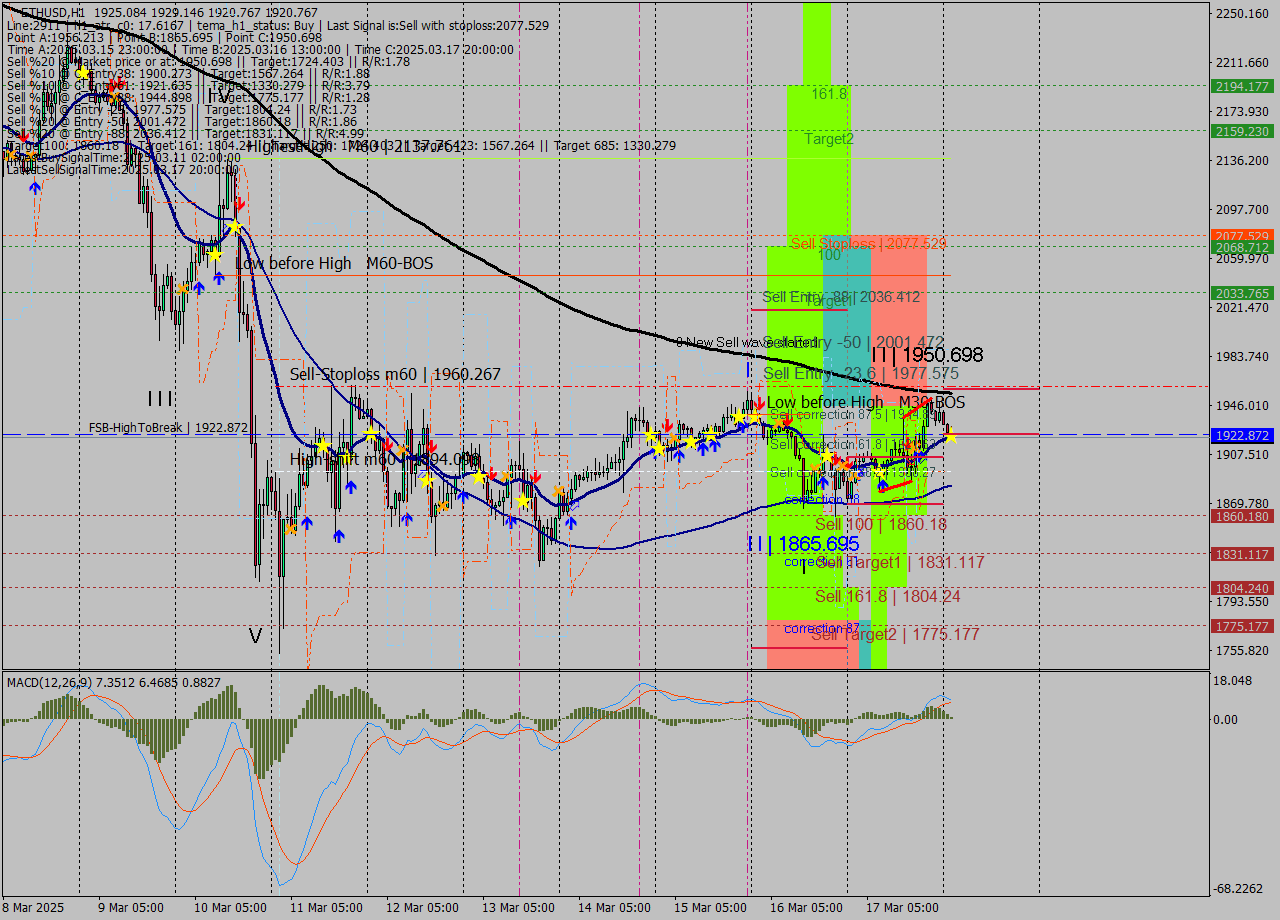This screenshot has width=1280, height=920.
Task: Select the Sell Target2 | 1775.177 label
Action: [895, 634]
